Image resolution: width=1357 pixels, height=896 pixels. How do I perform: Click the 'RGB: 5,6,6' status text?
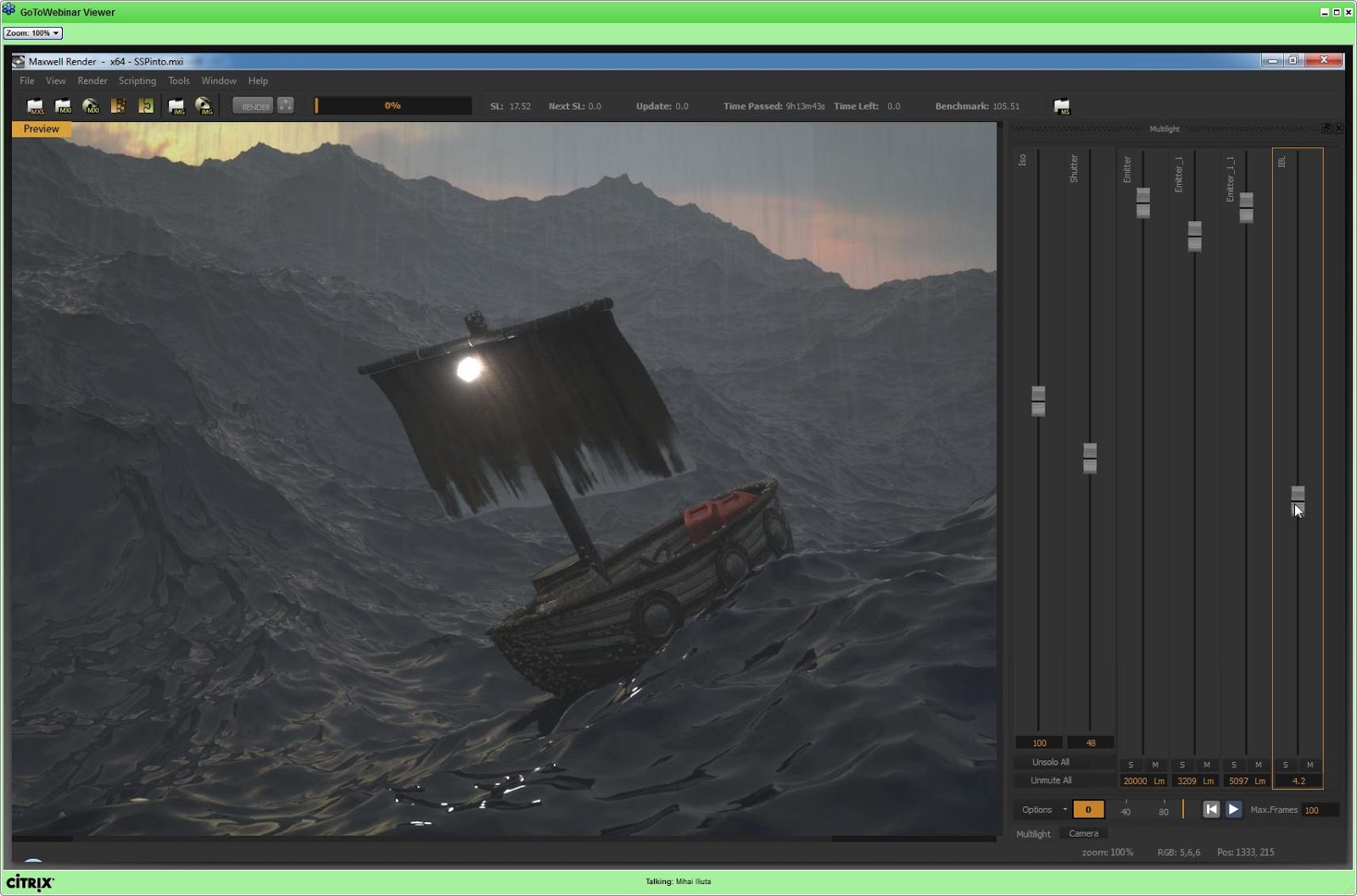[1179, 852]
